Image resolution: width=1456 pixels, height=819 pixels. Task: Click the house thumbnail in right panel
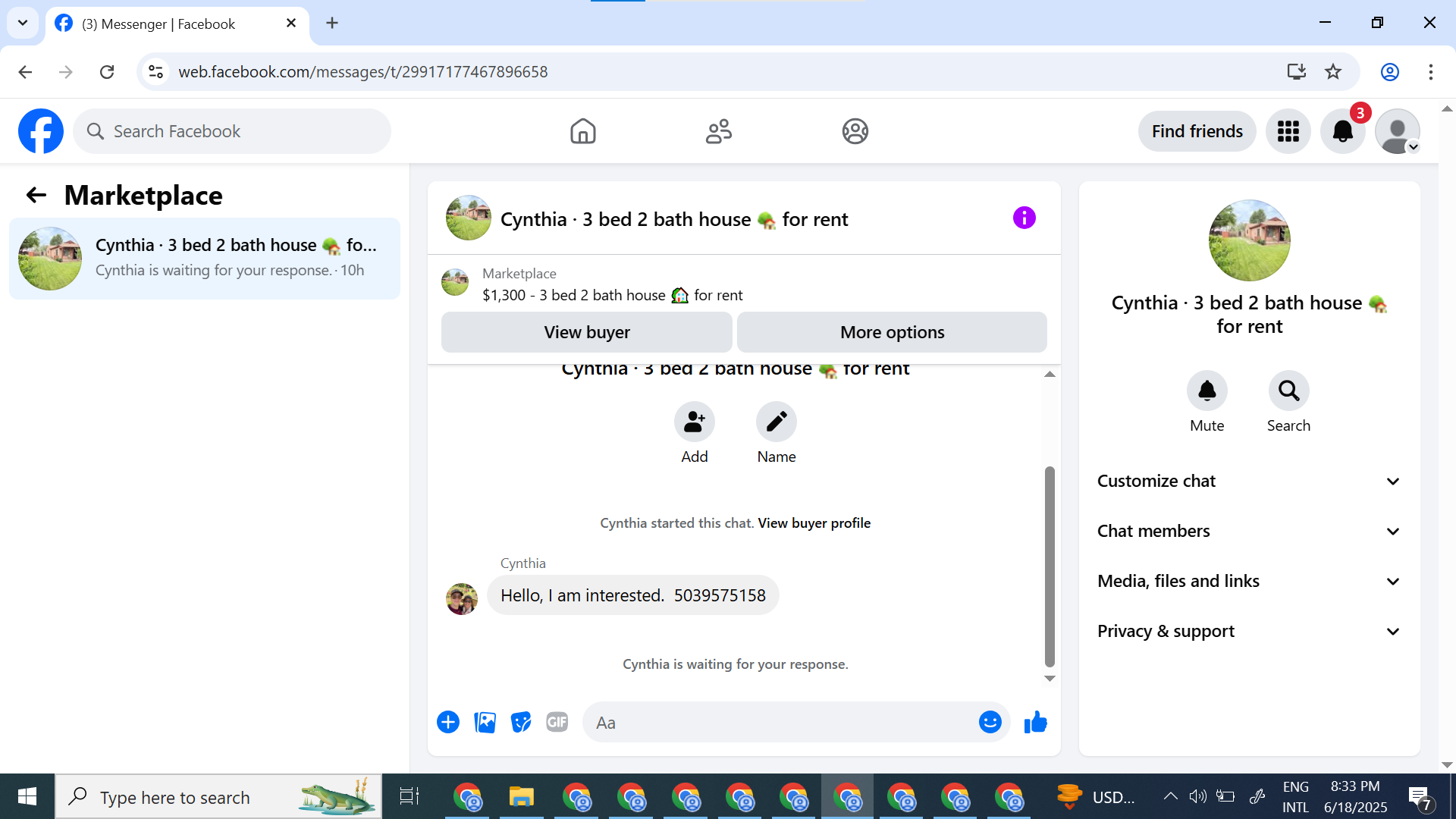tap(1249, 240)
